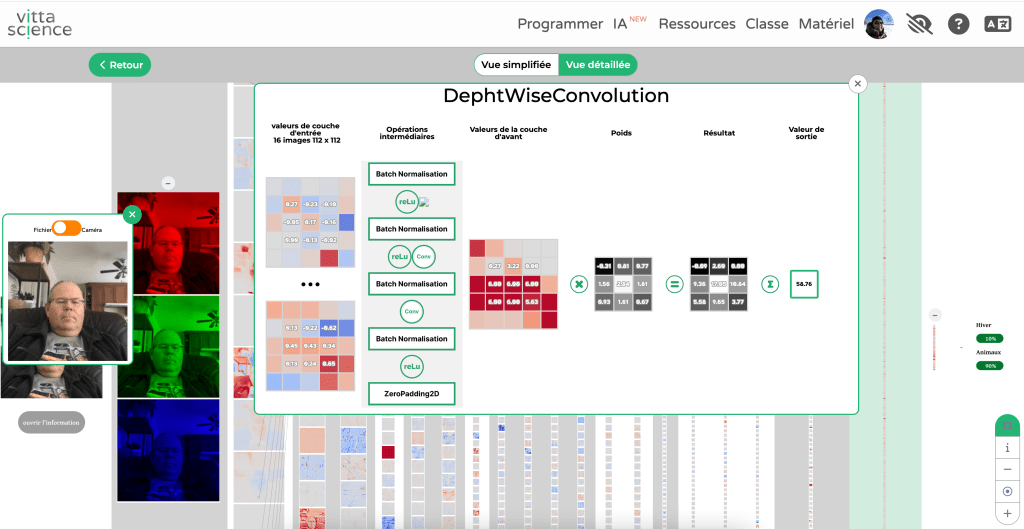
Task: Click the user profile avatar
Action: [x=878, y=24]
